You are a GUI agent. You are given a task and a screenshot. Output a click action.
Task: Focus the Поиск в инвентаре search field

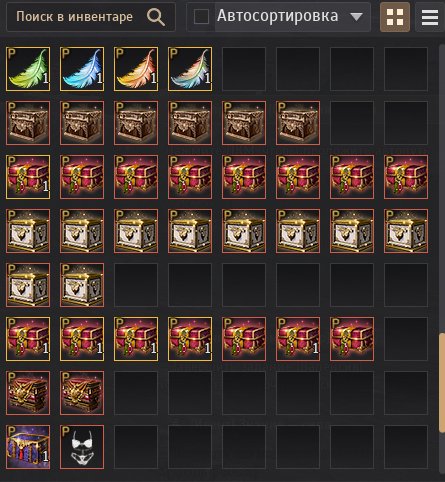[x=91, y=17]
